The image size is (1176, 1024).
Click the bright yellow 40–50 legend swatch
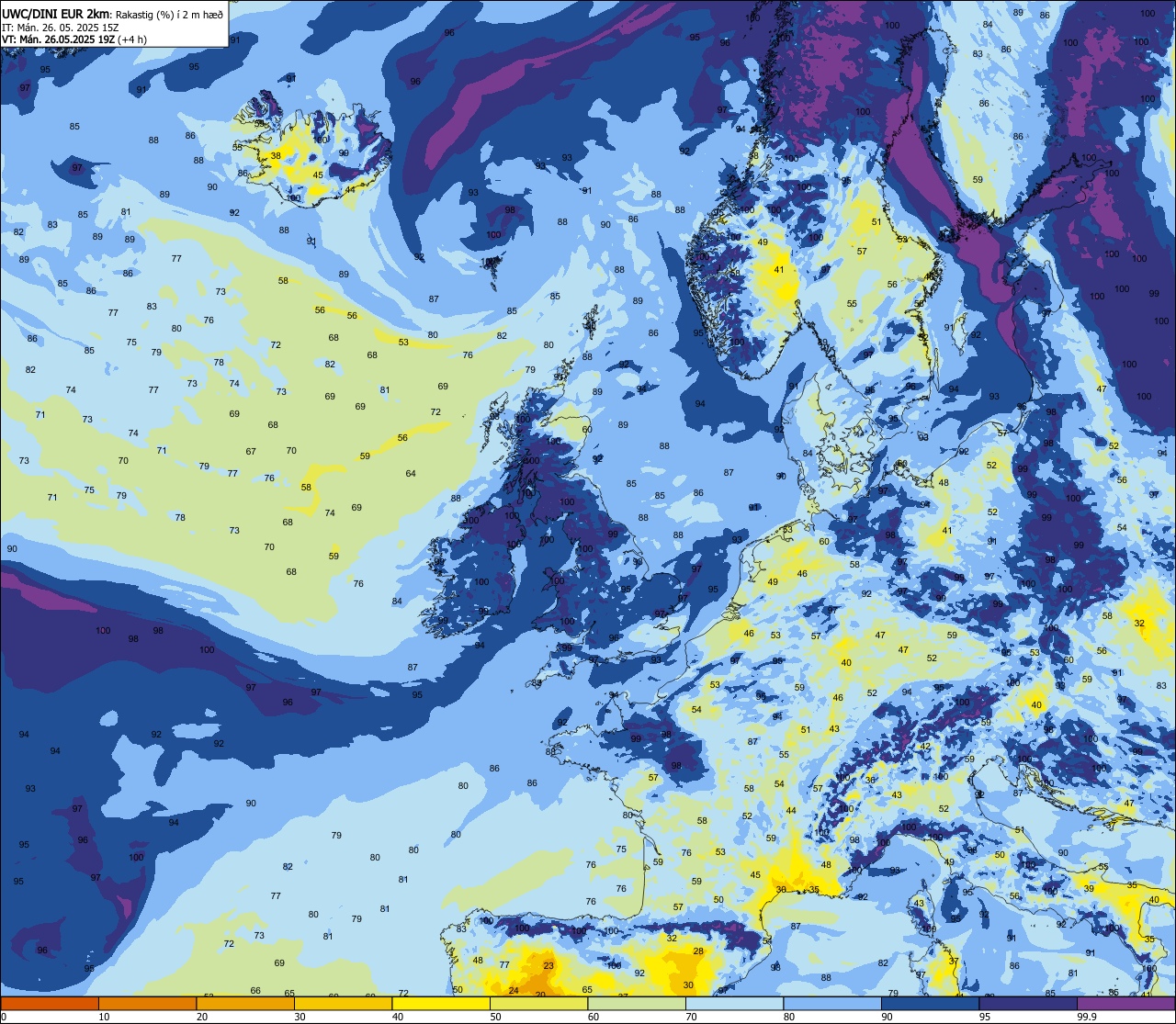(441, 1003)
